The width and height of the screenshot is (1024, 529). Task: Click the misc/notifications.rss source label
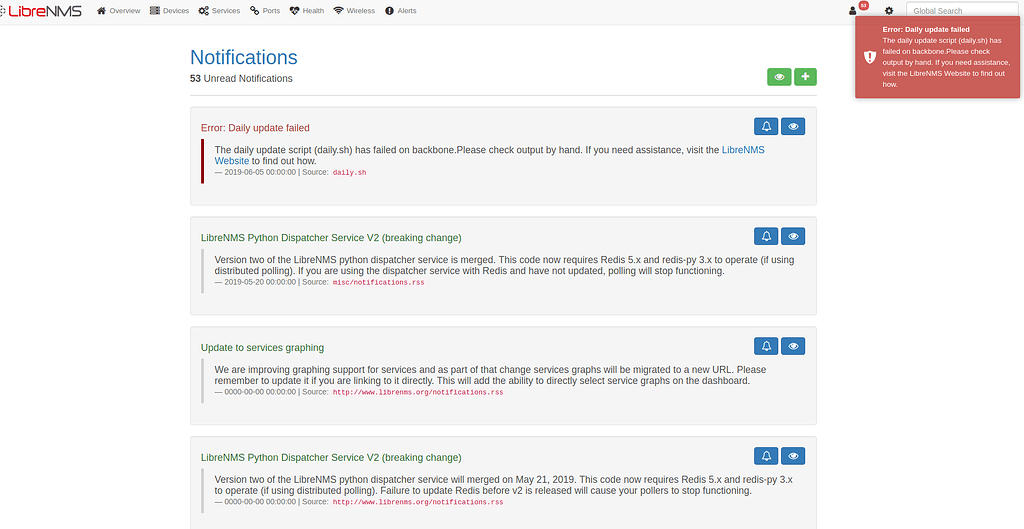(379, 282)
